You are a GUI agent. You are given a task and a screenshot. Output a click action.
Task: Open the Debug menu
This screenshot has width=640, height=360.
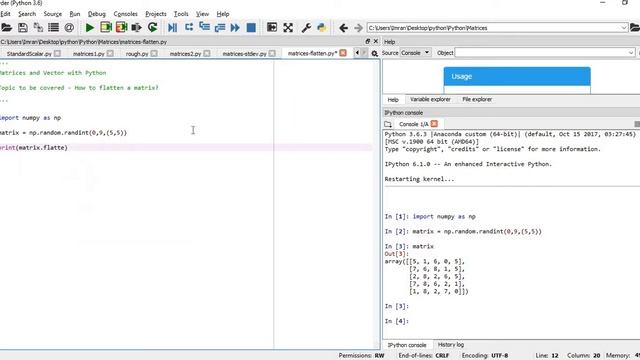97,14
